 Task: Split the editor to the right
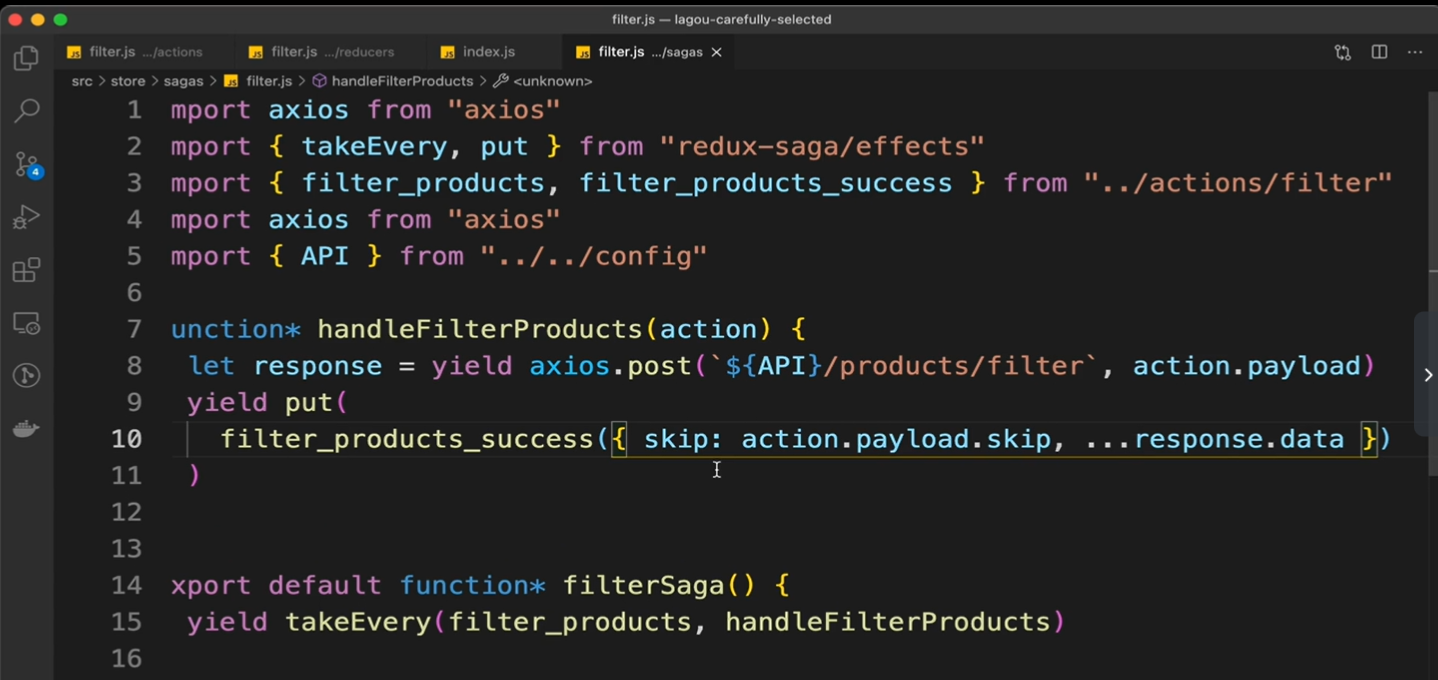pos(1379,52)
